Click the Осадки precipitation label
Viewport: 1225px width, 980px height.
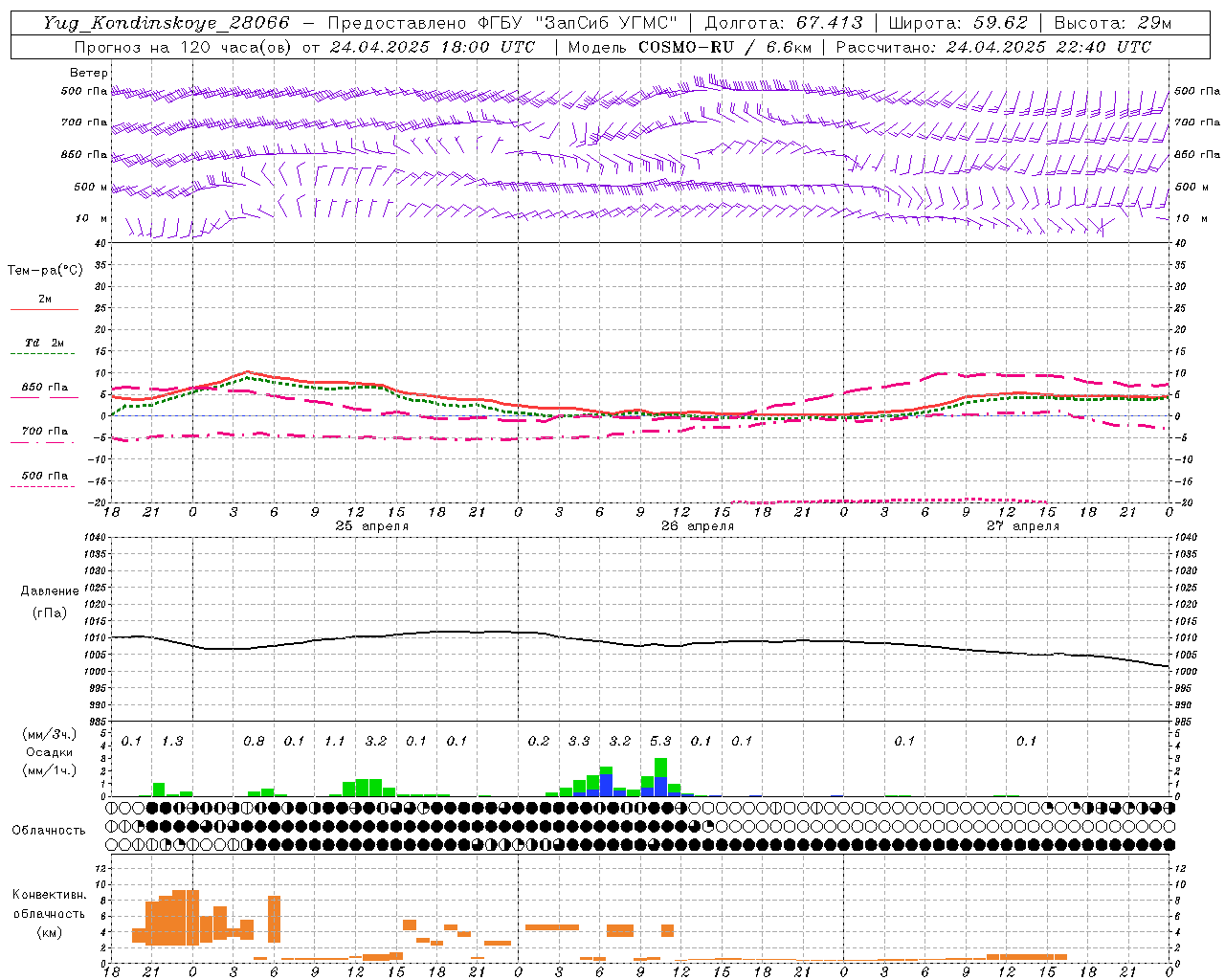(x=48, y=752)
